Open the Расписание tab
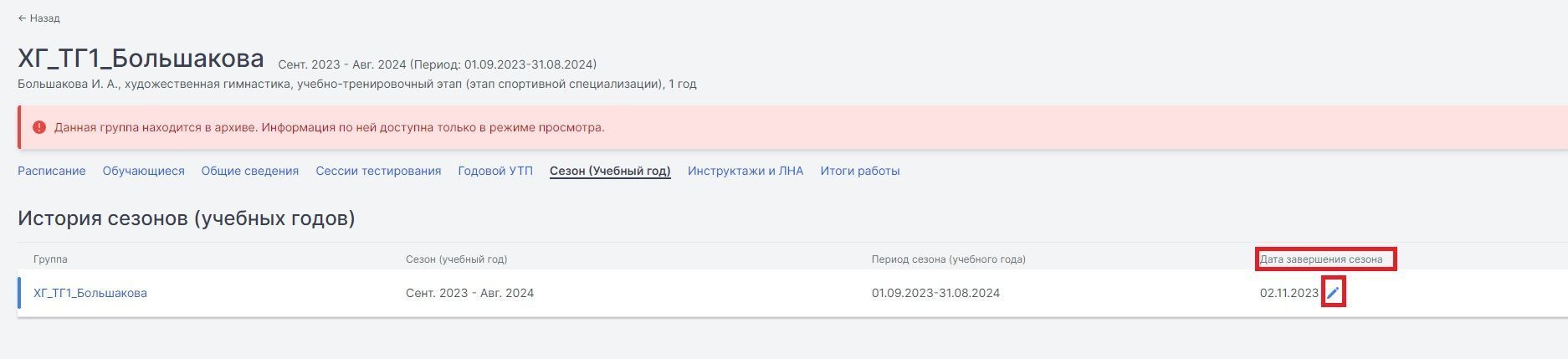Image resolution: width=1568 pixels, height=359 pixels. click(x=52, y=171)
